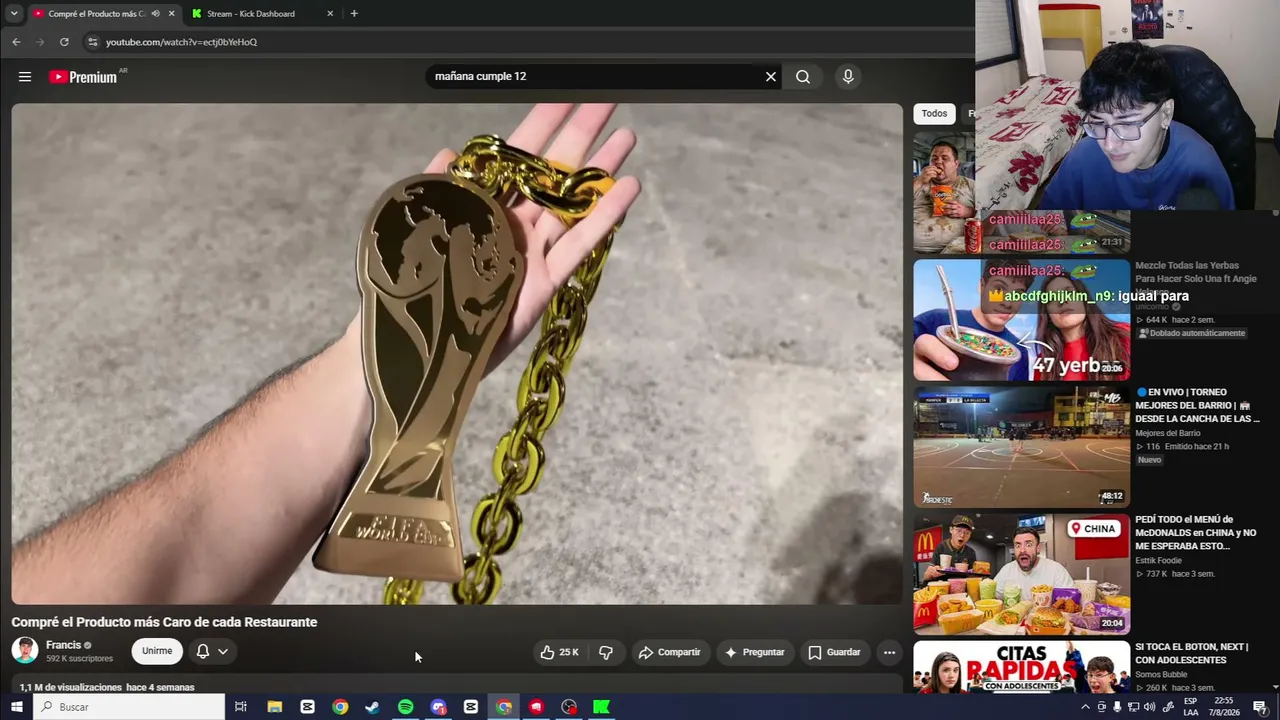Image resolution: width=1280 pixels, height=720 pixels.
Task: Go back with the browser back arrow
Action: pyautogui.click(x=16, y=42)
